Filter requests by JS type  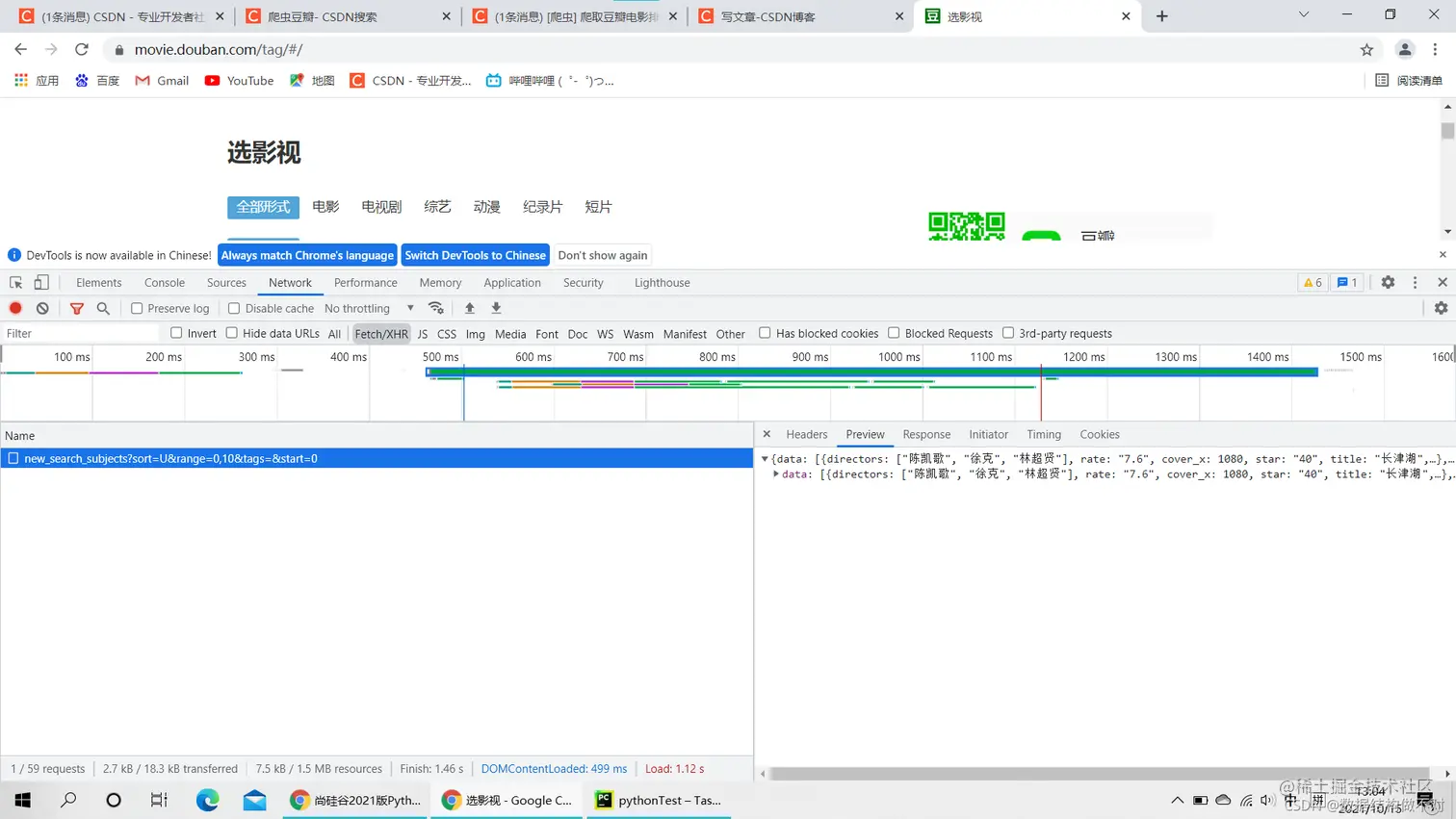423,334
